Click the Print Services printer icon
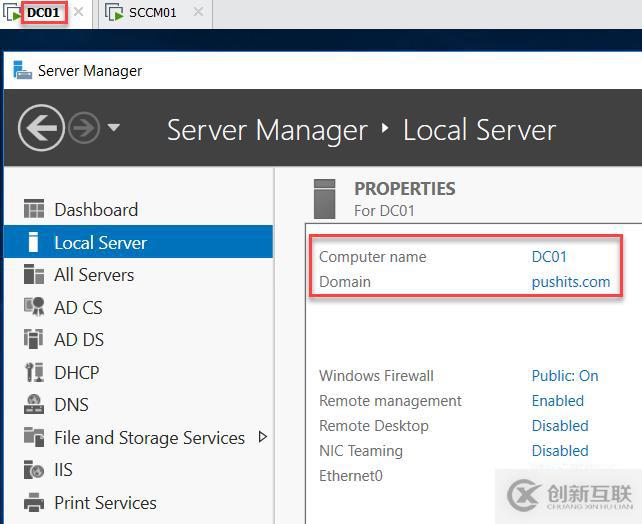Viewport: 642px width, 524px height. coord(34,502)
